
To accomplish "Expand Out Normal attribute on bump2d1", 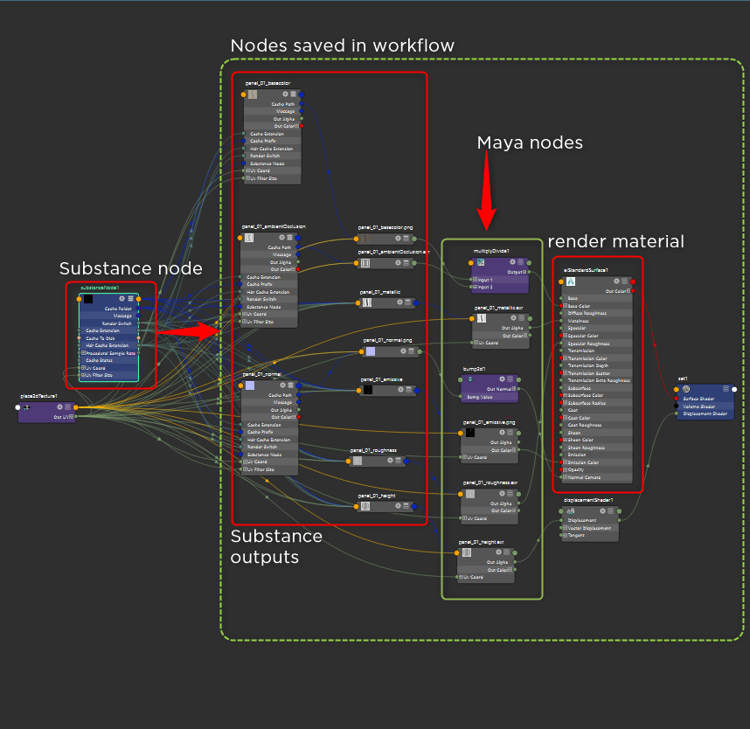I will tap(514, 389).
